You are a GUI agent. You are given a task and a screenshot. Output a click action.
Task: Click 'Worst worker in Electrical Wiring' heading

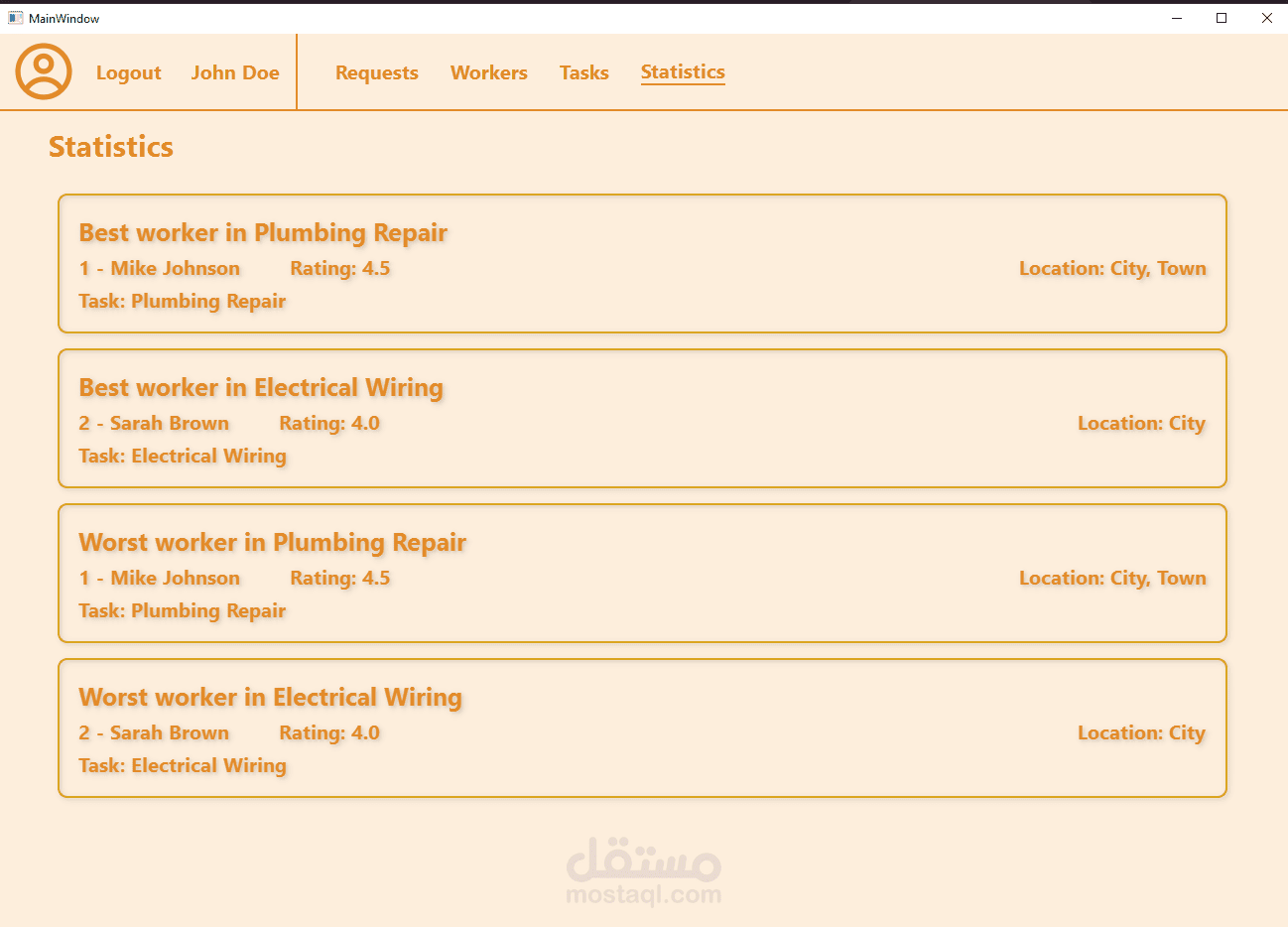270,697
